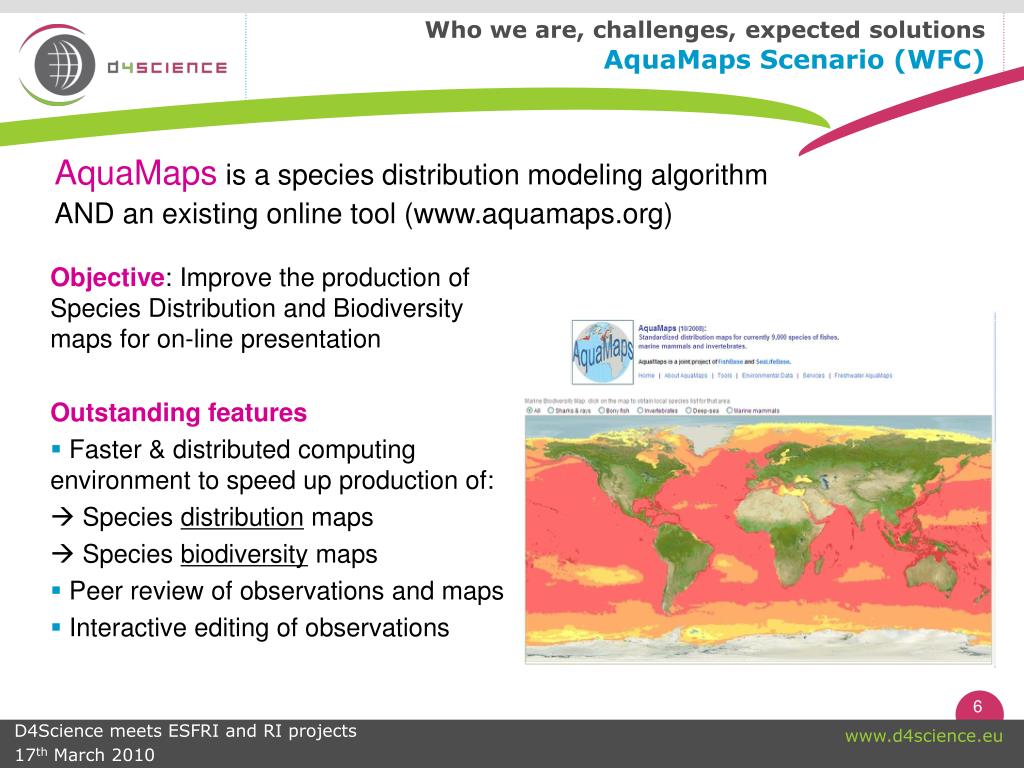
Task: Click the slide number 6 badge
Action: [979, 707]
